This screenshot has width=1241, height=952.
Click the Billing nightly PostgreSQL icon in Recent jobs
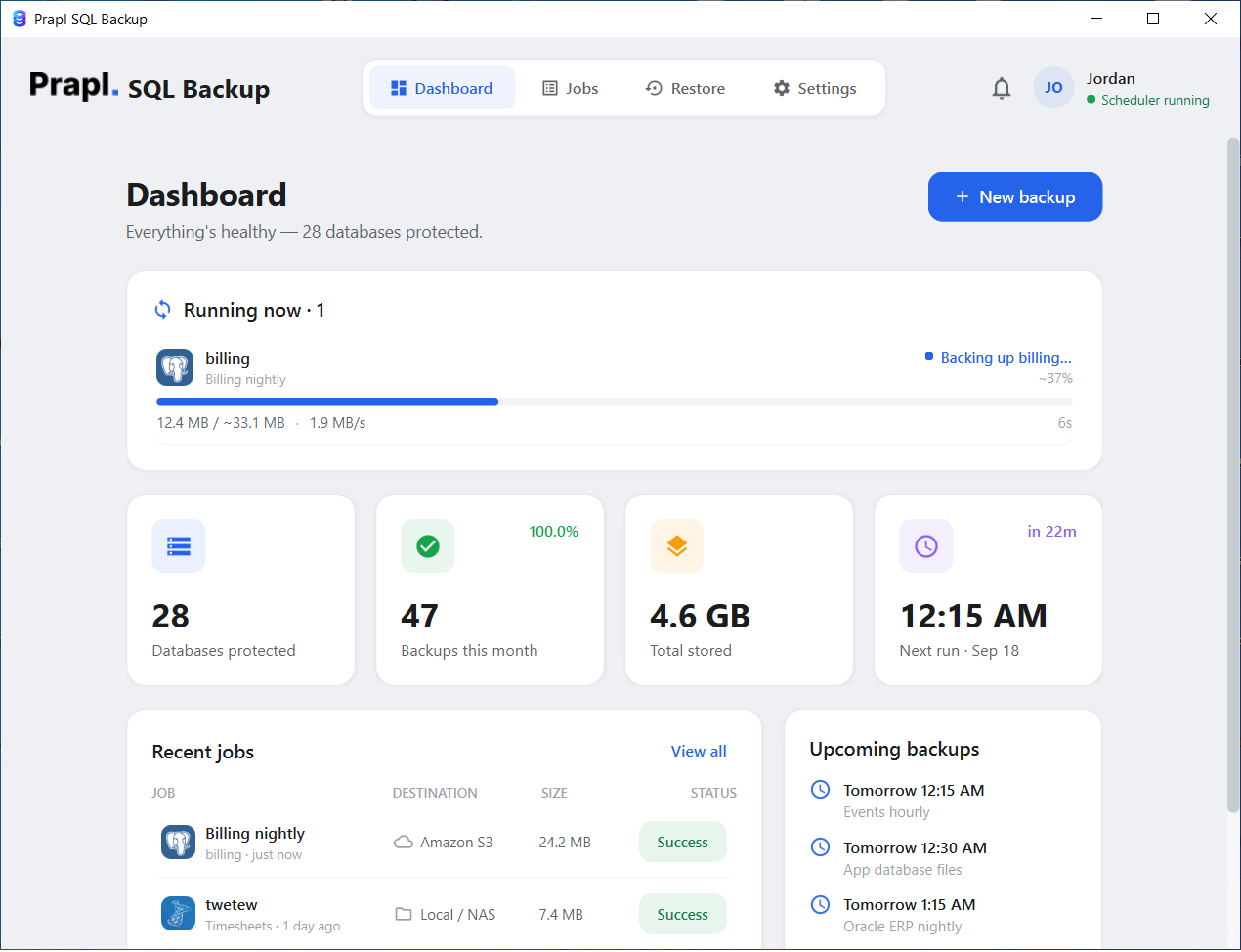pyautogui.click(x=178, y=842)
